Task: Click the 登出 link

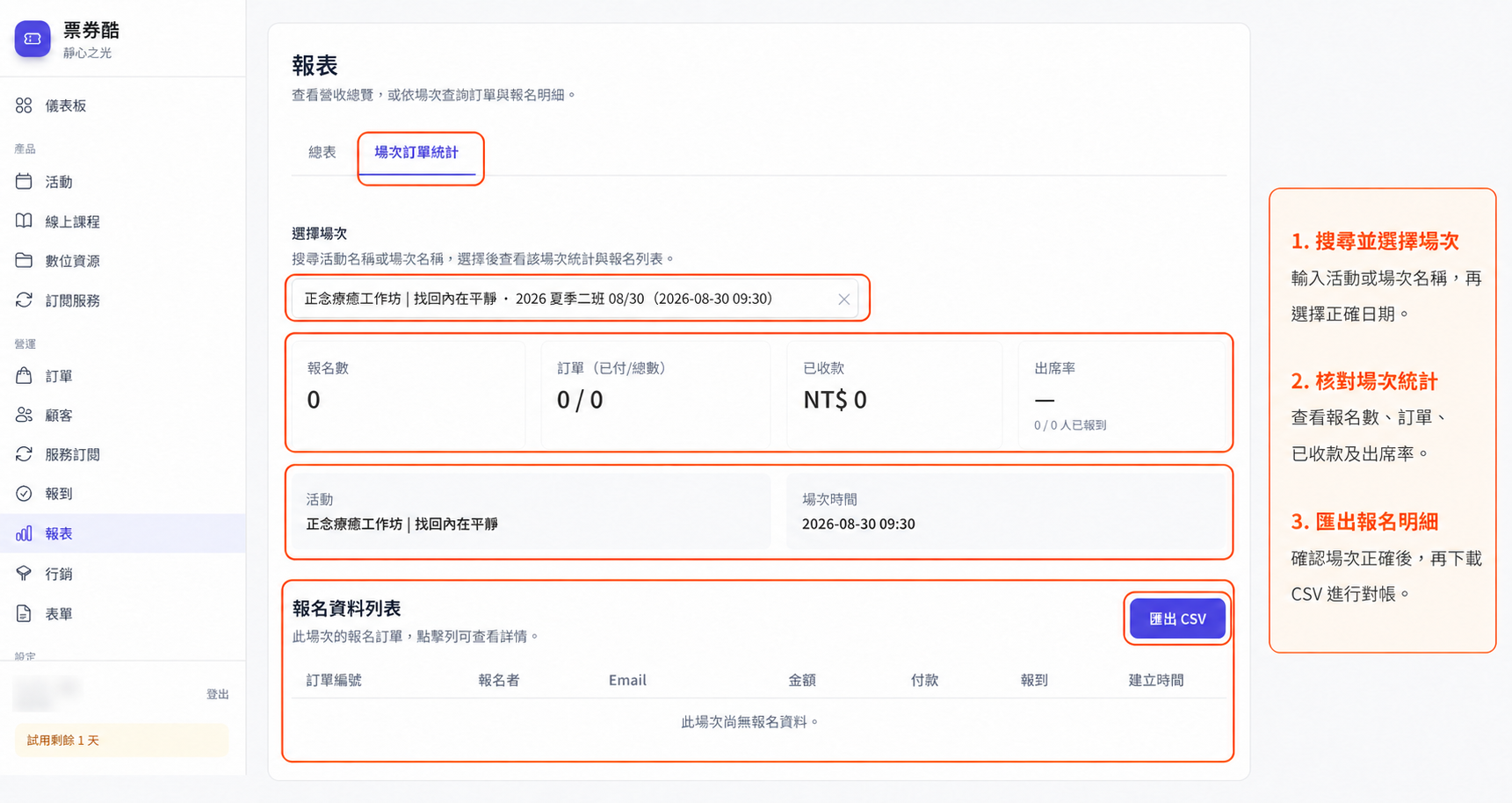Action: pos(217,694)
